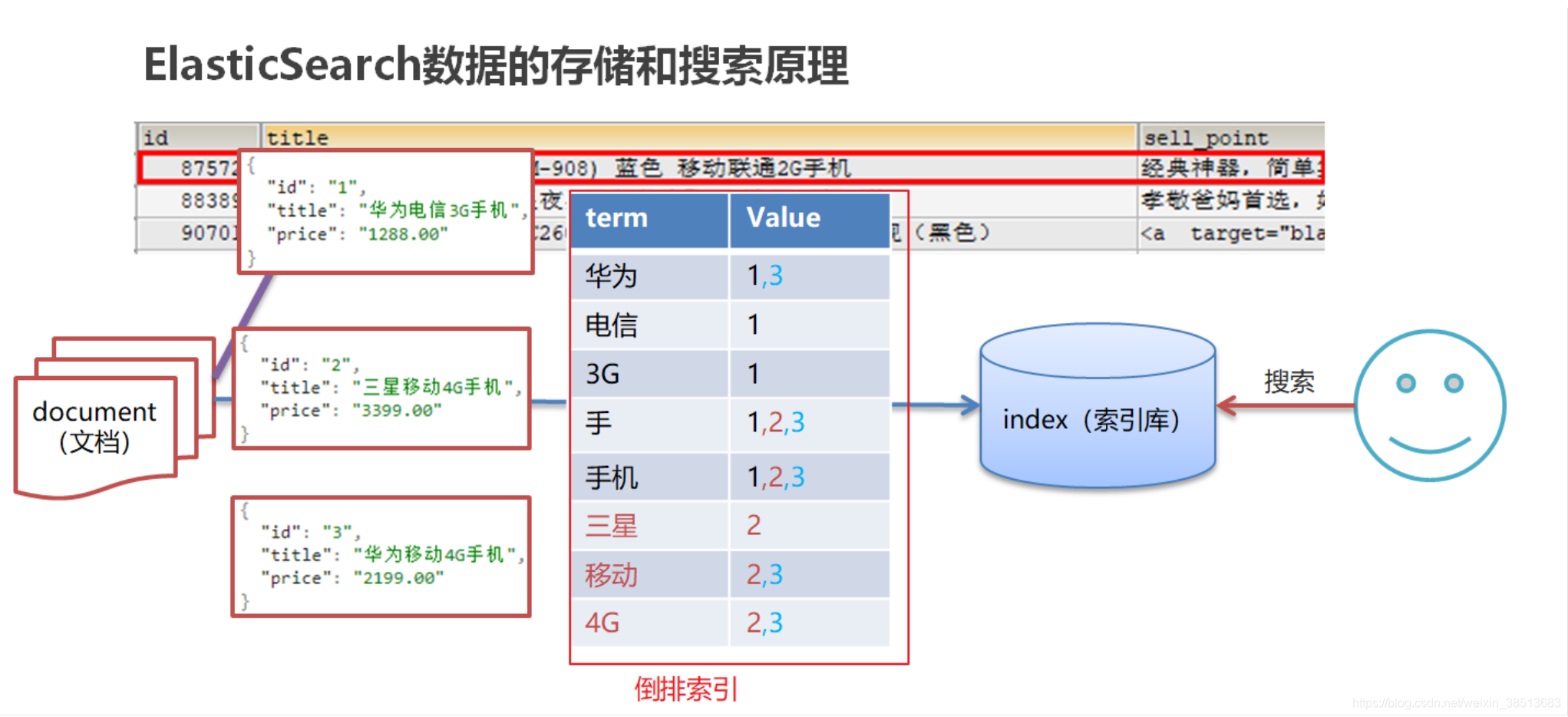Click the single-character term cell 手
This screenshot has width=1568, height=717.
[649, 423]
